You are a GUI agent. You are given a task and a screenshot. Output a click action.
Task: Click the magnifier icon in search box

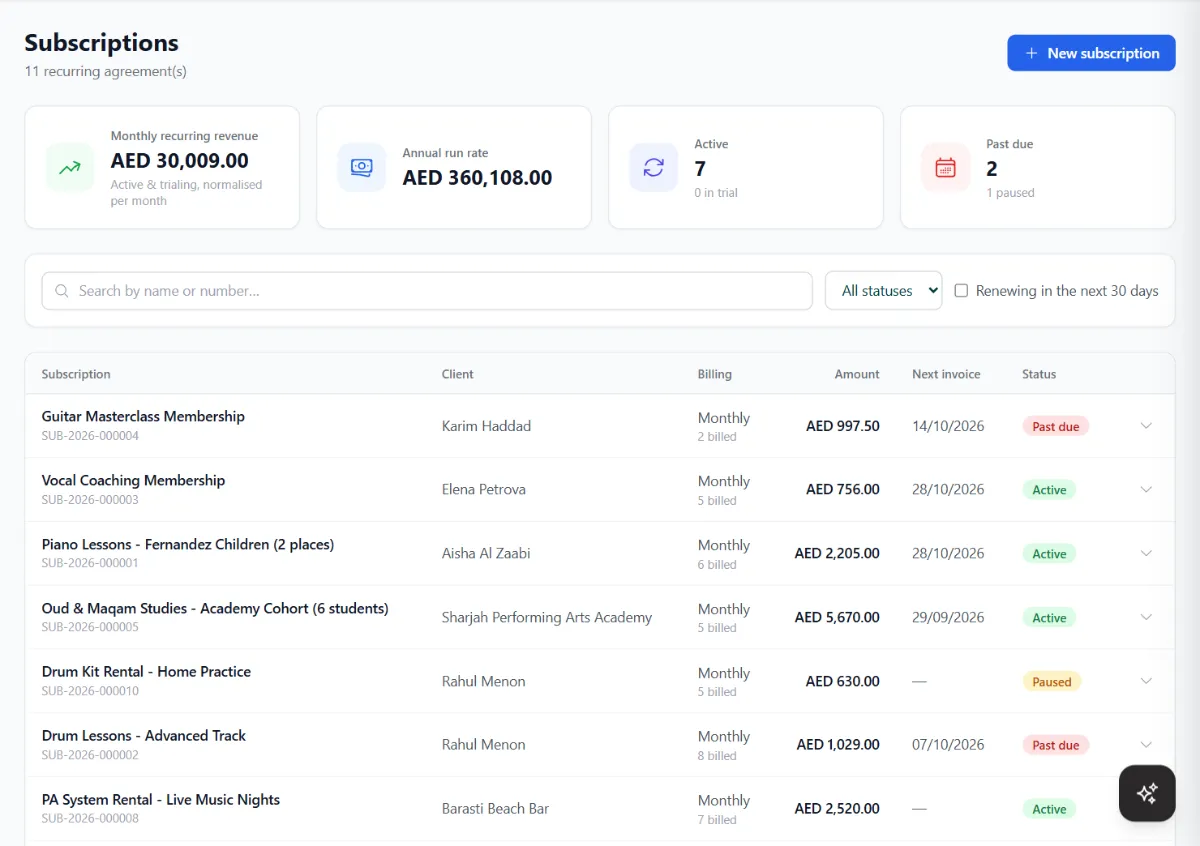(x=62, y=291)
